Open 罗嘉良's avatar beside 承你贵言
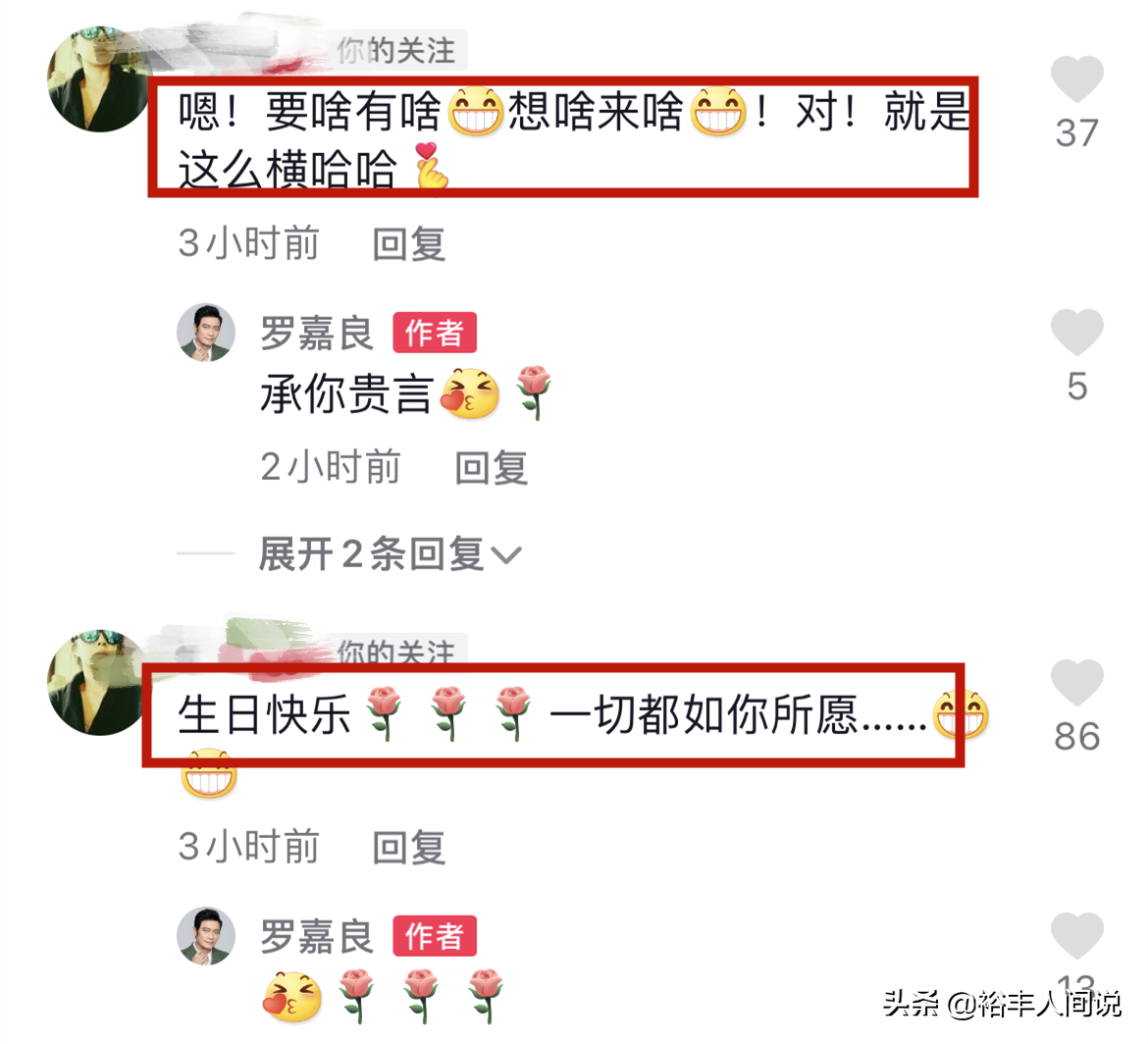Image resolution: width=1148 pixels, height=1044 pixels. (206, 333)
